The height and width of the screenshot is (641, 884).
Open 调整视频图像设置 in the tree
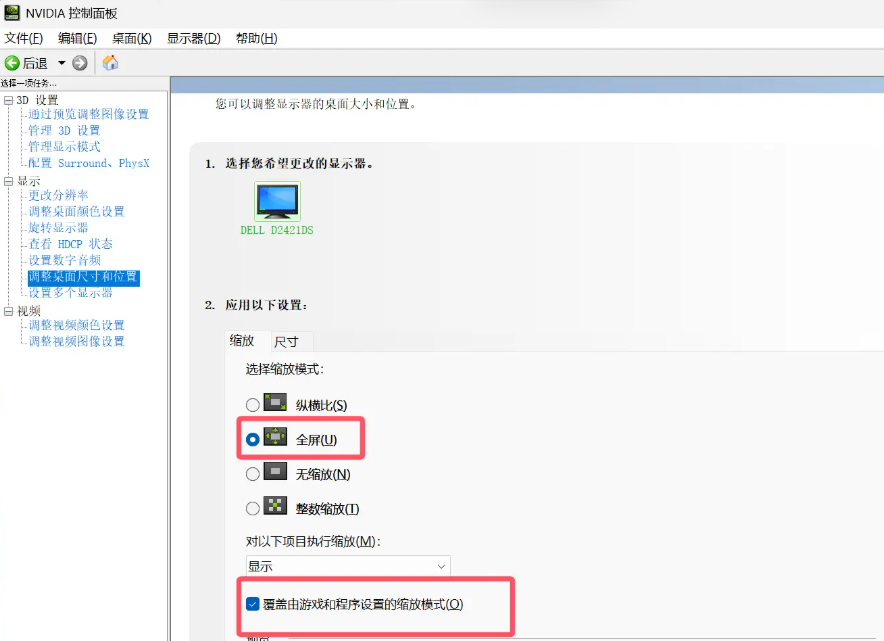[77, 341]
